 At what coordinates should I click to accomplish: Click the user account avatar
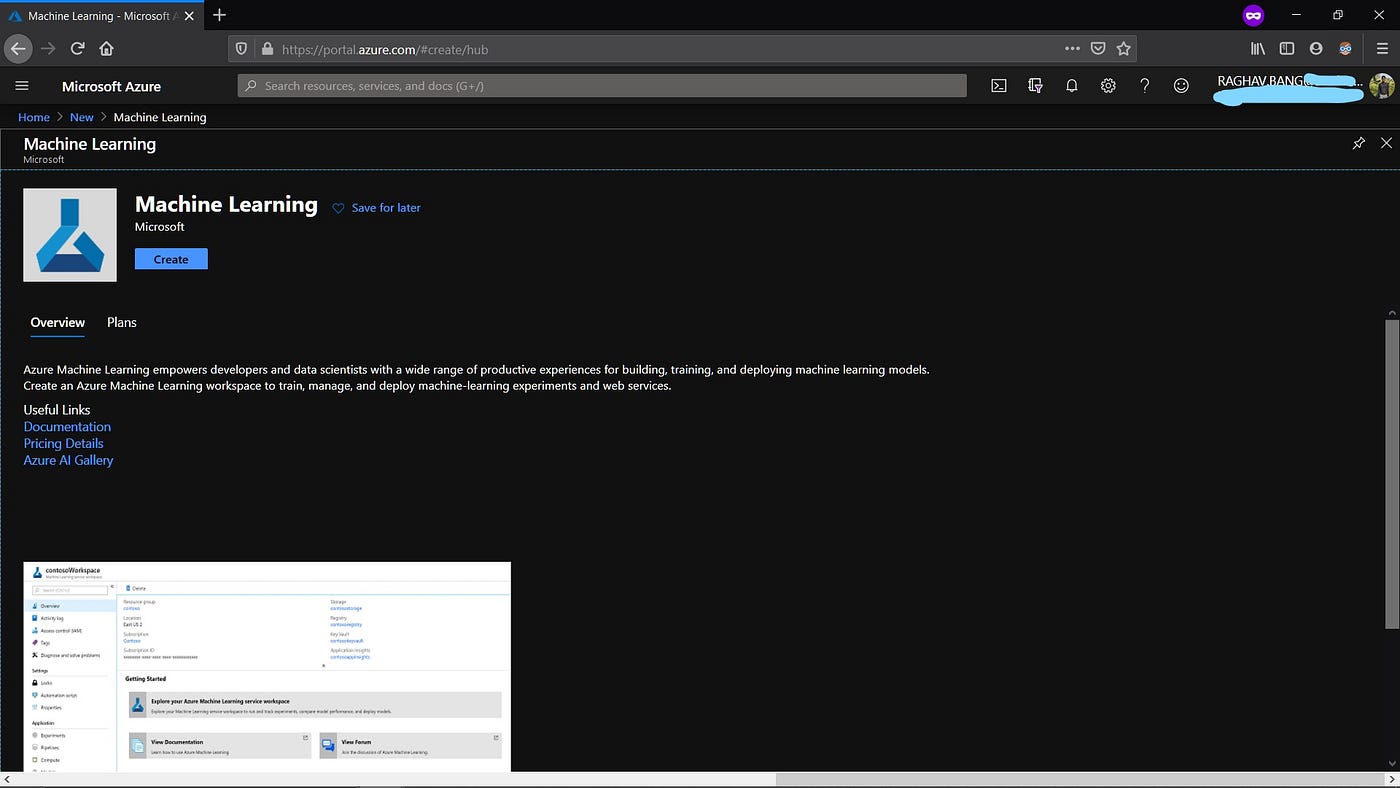pos(1382,86)
